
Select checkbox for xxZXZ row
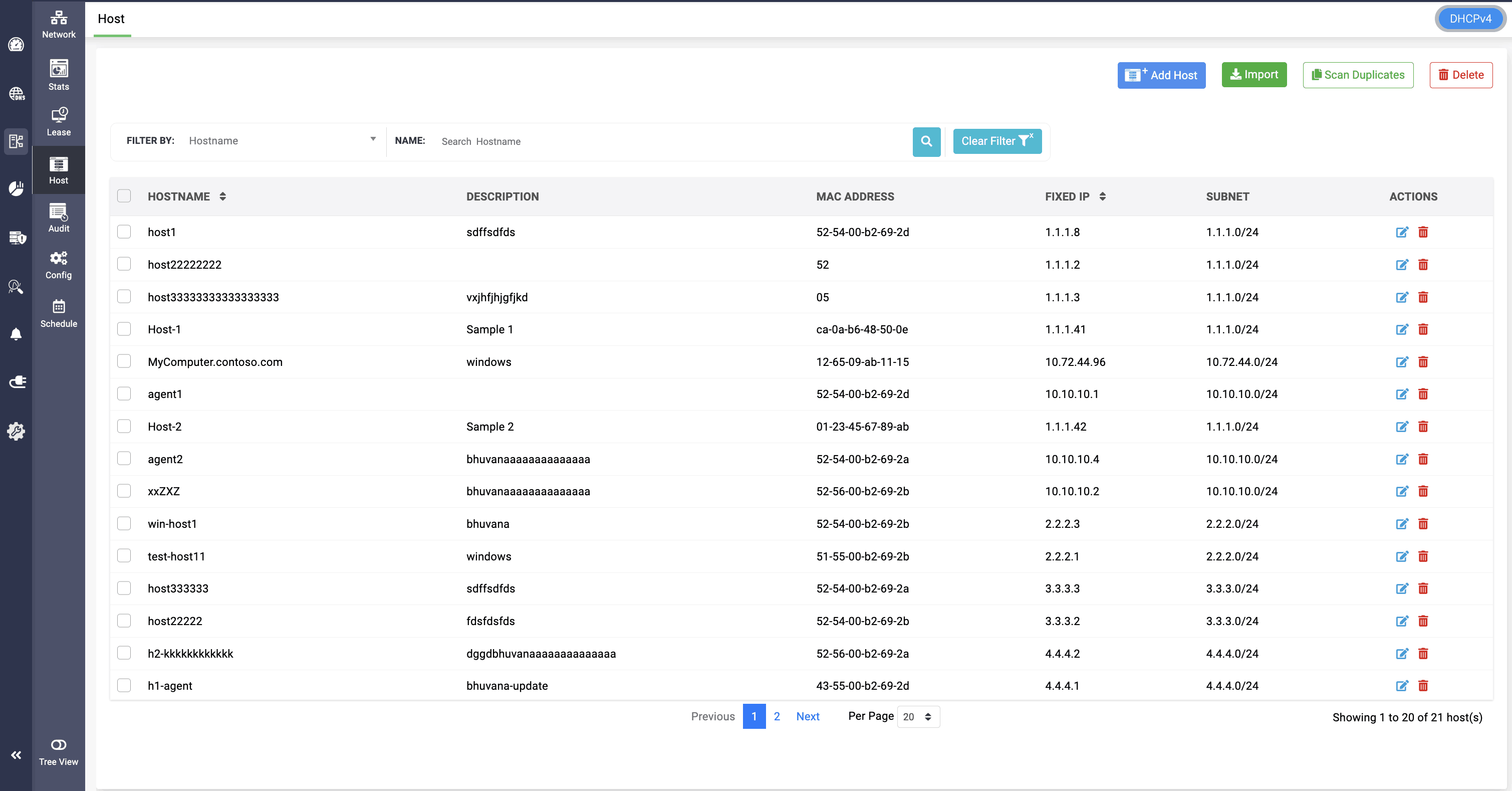[124, 491]
